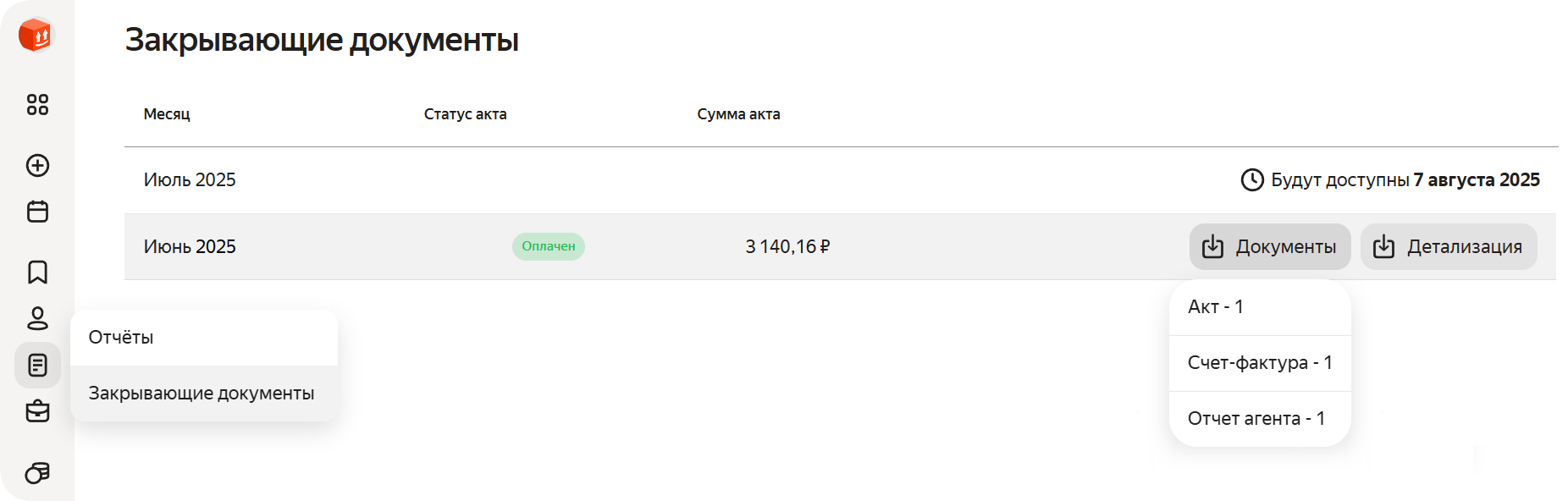Open the profile person icon
This screenshot has height=501, width=1568.
click(36, 320)
